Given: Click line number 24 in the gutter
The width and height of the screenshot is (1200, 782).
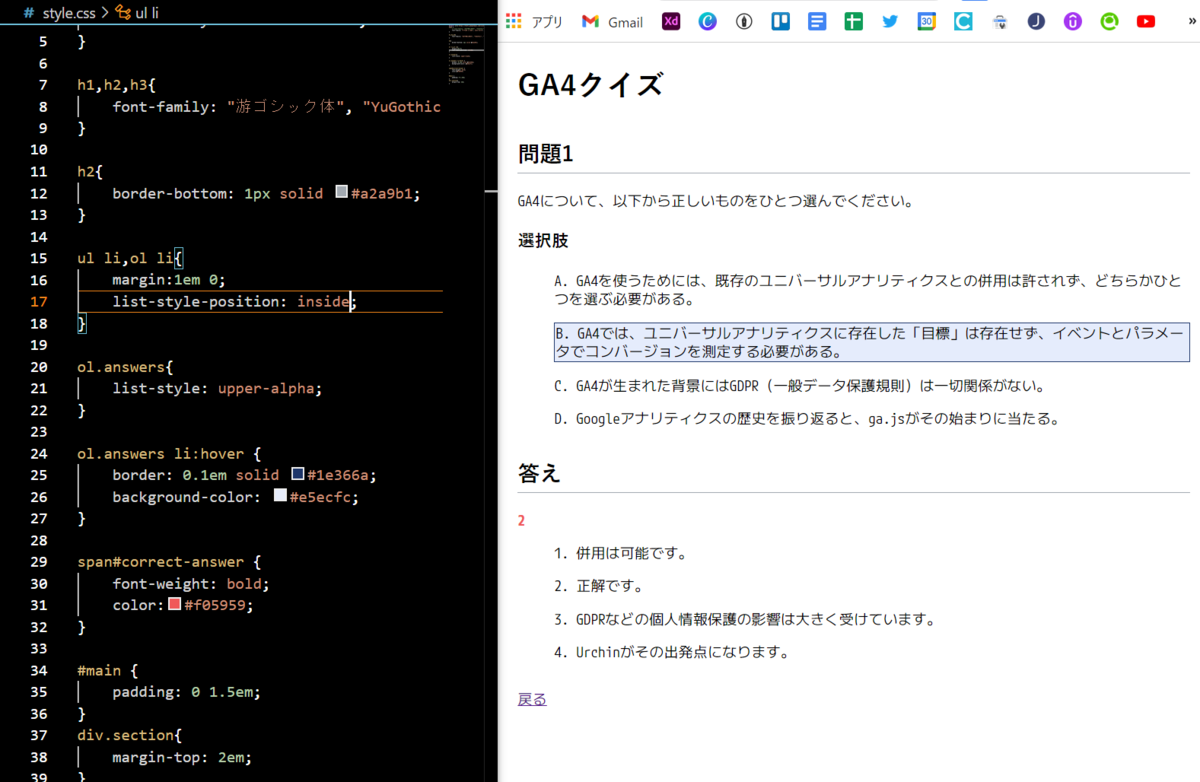Looking at the screenshot, I should (x=38, y=453).
